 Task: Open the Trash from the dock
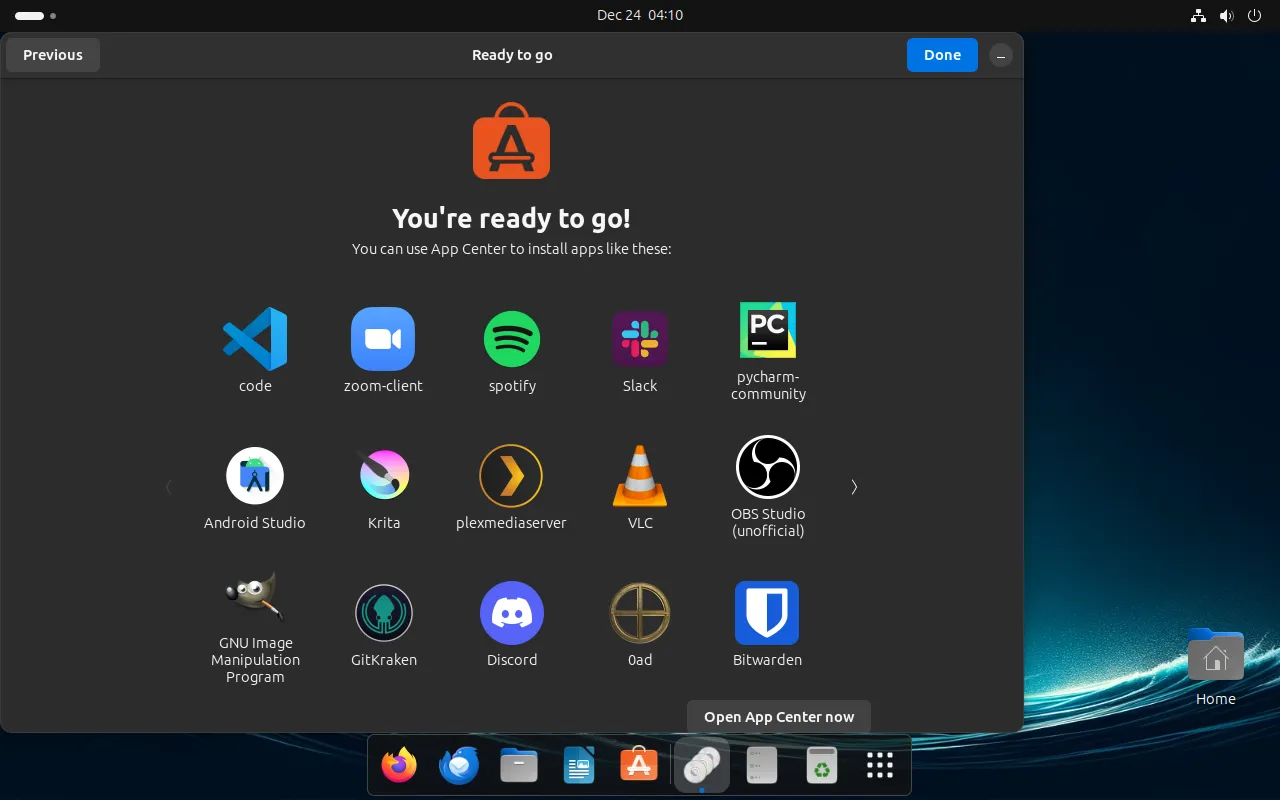[x=821, y=766]
